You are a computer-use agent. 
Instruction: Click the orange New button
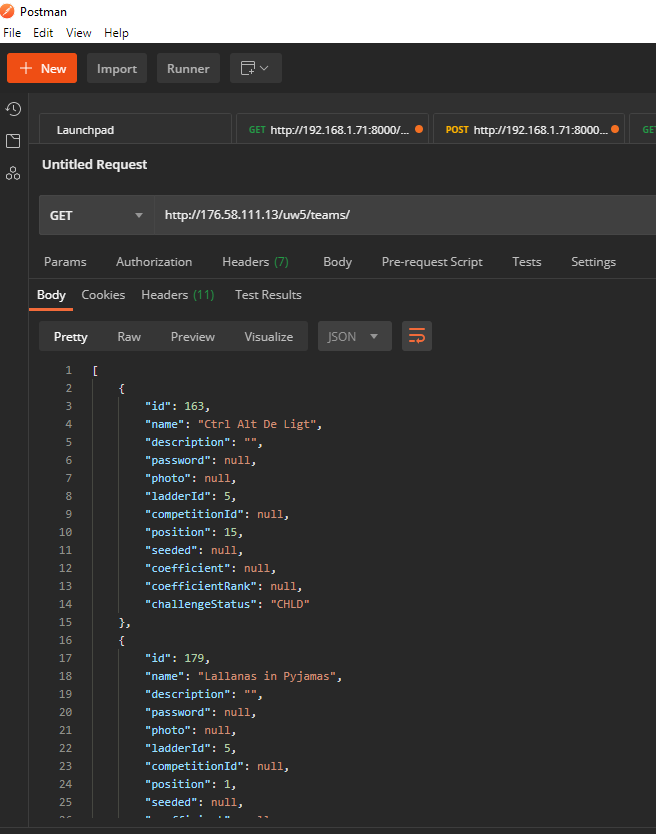42,68
